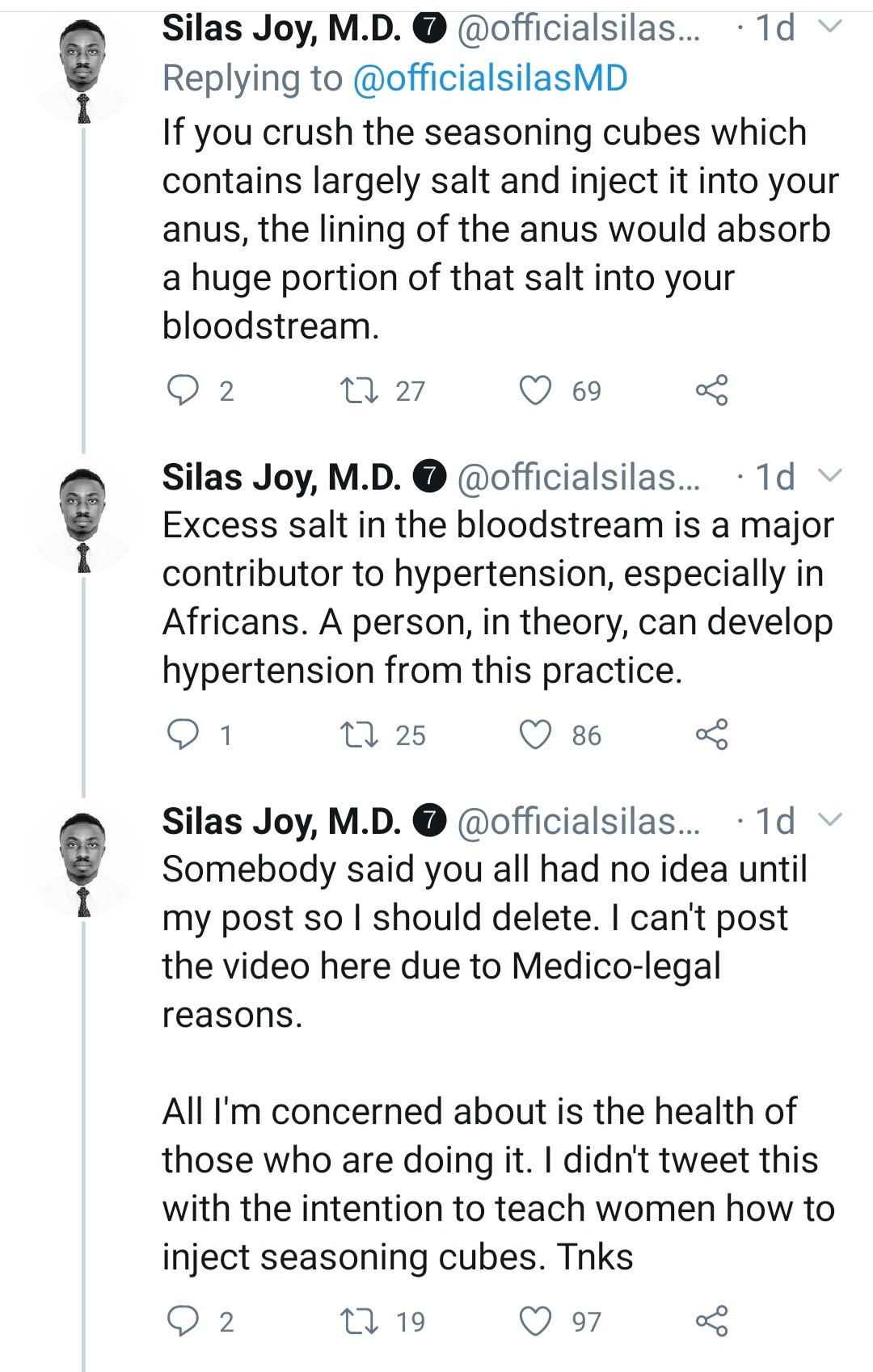Like the tweet ending with 'bloodstream.'
This screenshot has height=1372, width=873.
coord(535,390)
